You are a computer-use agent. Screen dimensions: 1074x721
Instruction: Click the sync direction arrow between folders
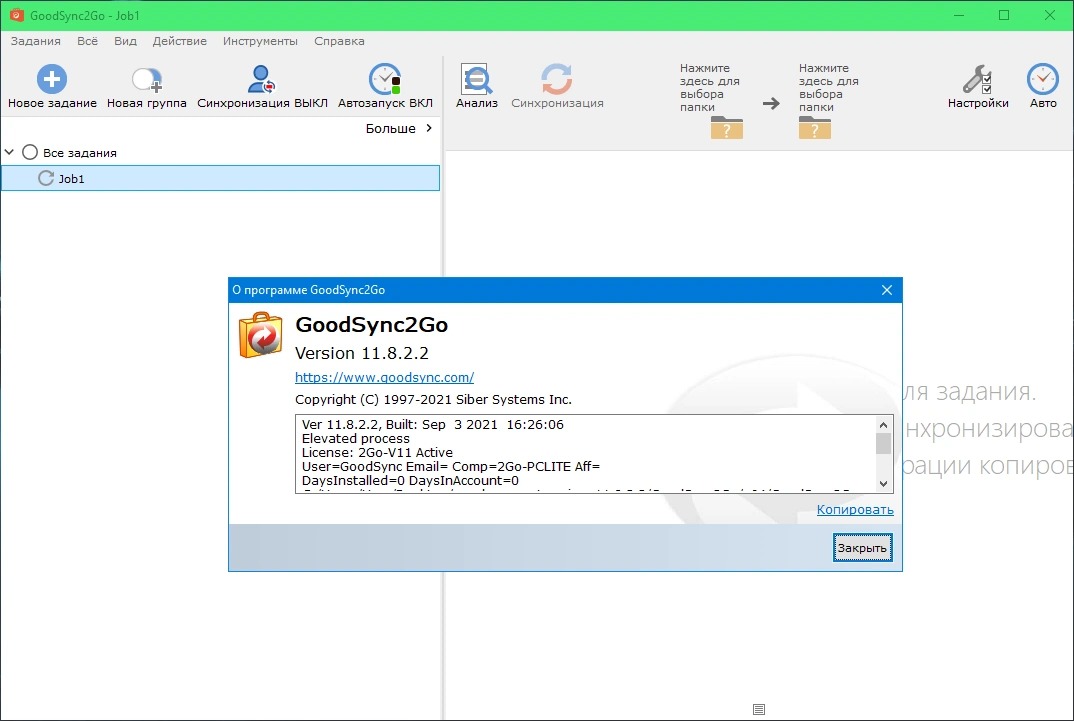tap(771, 103)
